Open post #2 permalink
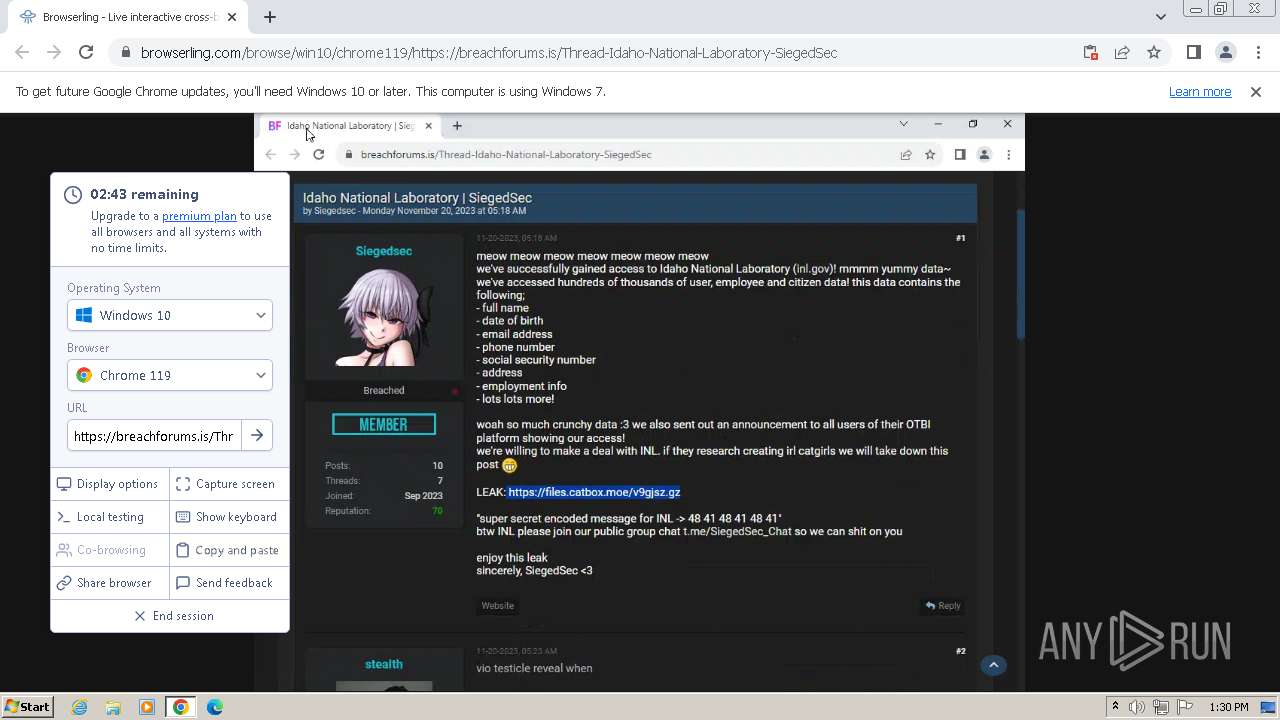The image size is (1280, 720). 960,651
